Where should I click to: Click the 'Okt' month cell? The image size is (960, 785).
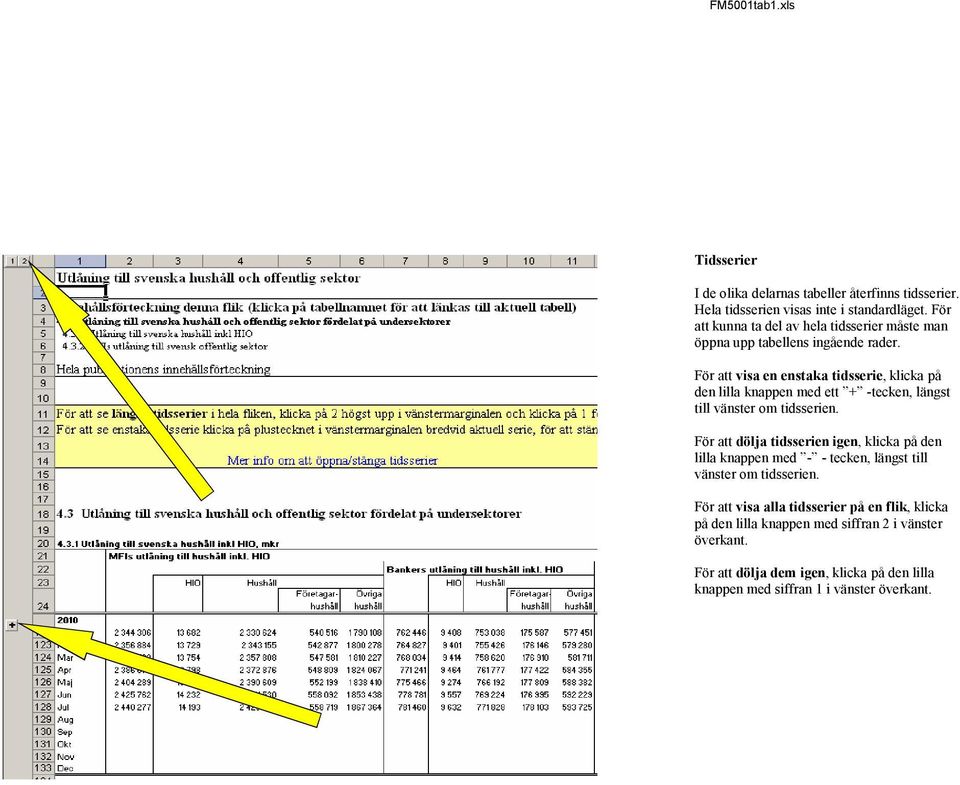[64, 745]
